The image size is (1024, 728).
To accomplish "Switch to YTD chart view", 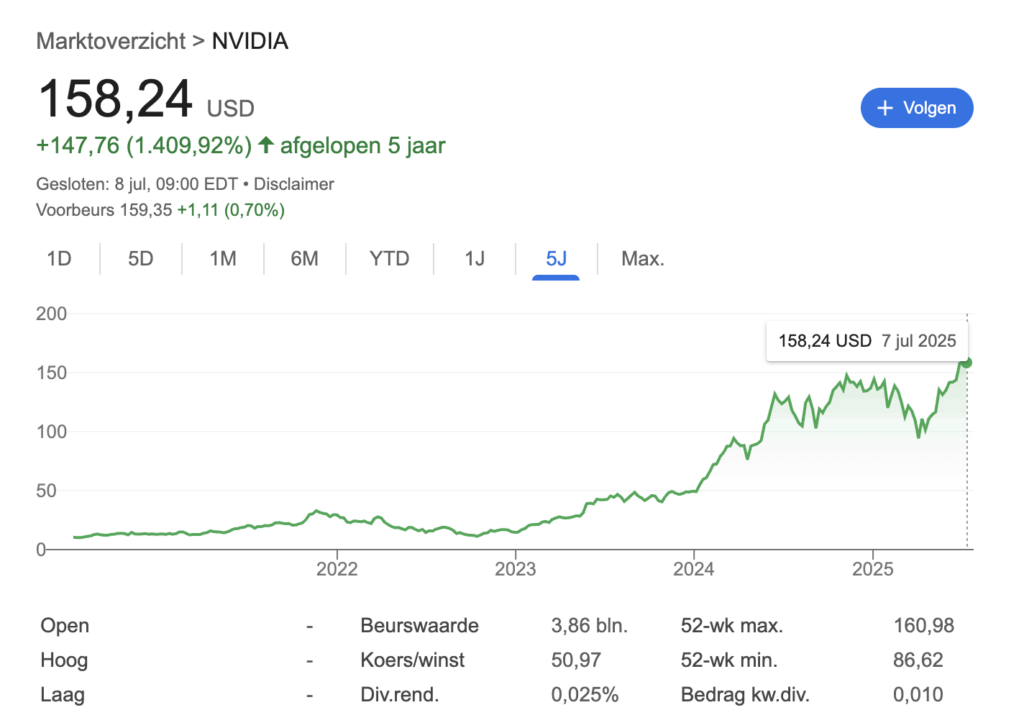I will [x=389, y=259].
